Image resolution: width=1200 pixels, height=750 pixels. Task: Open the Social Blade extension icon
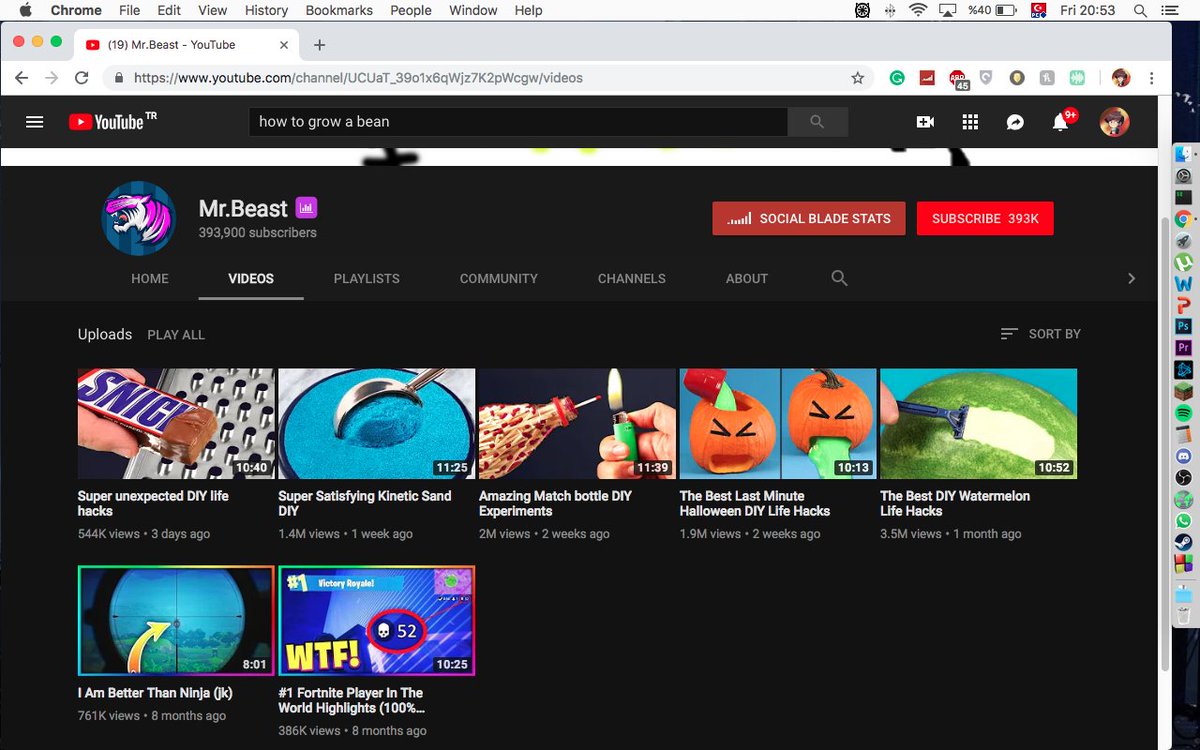(x=927, y=78)
